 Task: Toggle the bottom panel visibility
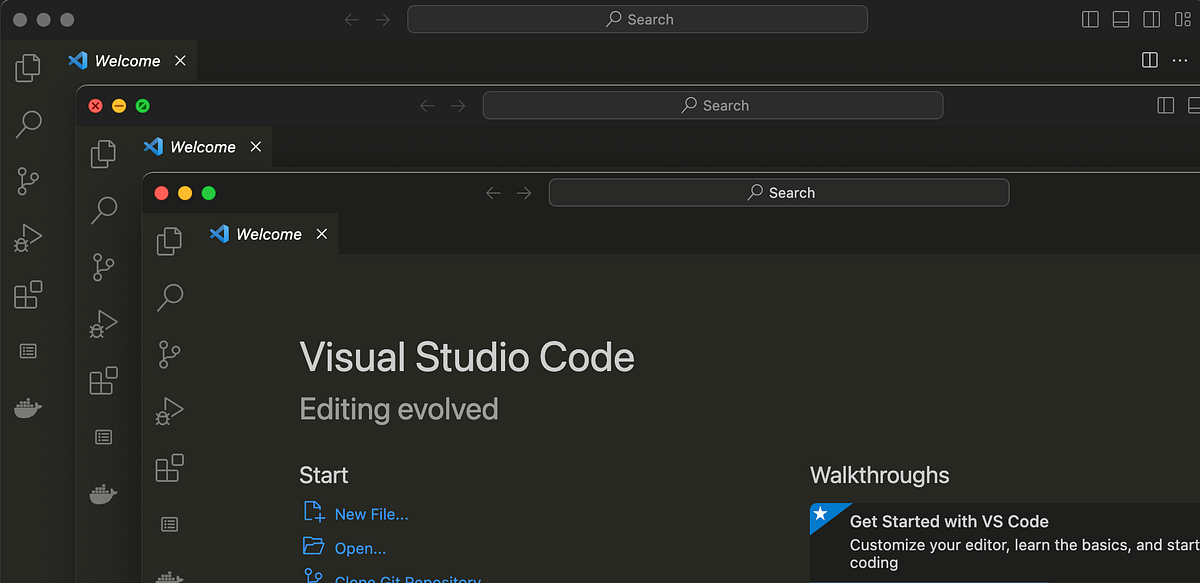(1121, 19)
